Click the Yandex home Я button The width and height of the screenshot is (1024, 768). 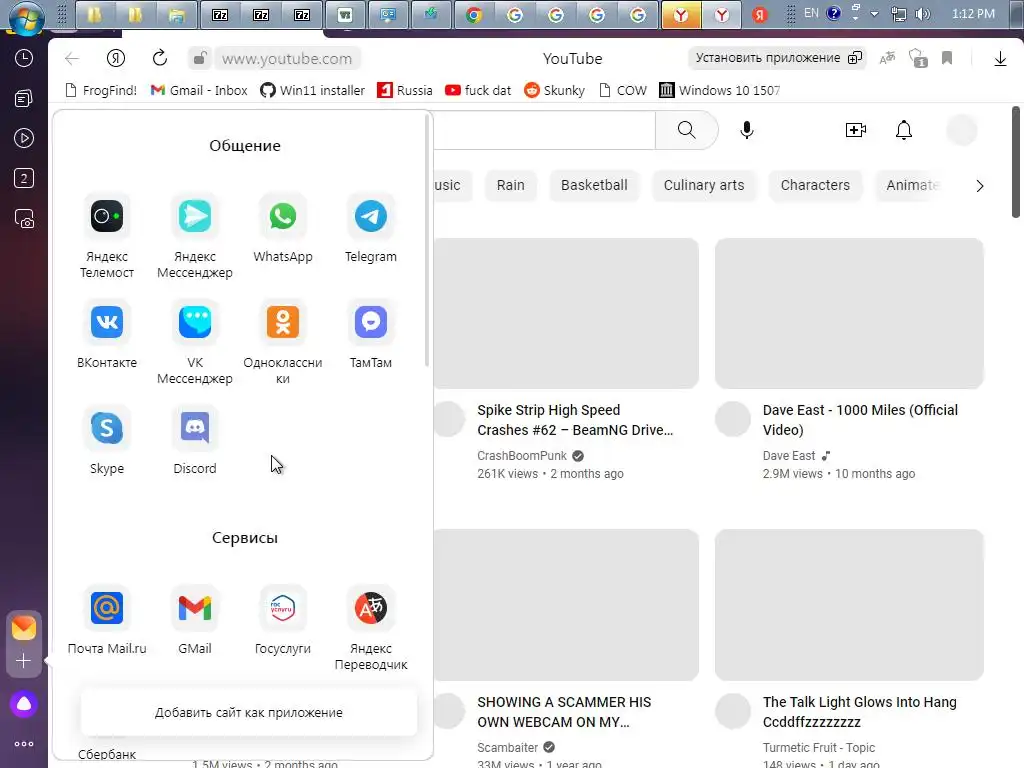pyautogui.click(x=116, y=59)
